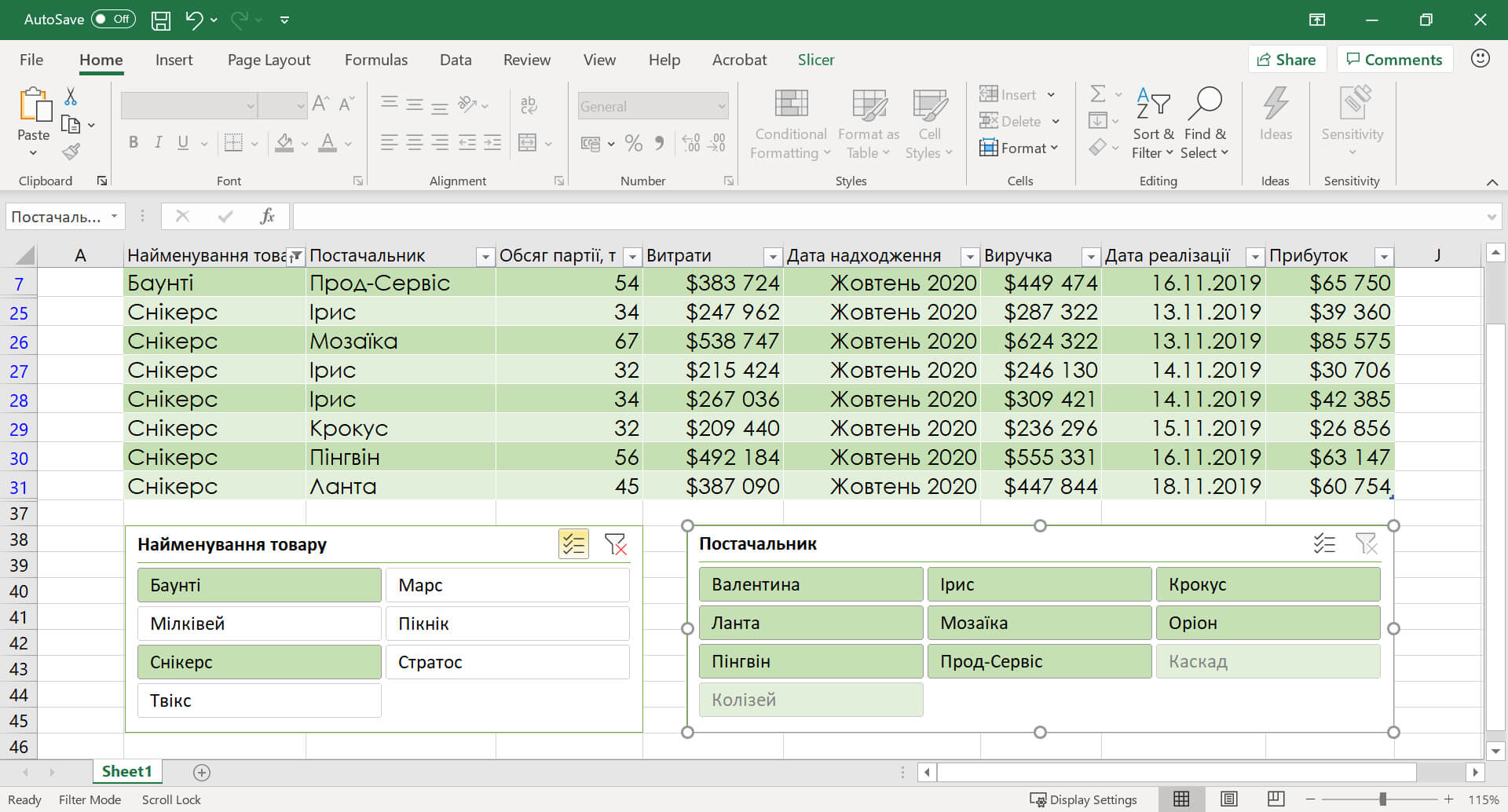Click the Format Painter brush icon
This screenshot has height=812, width=1508.
coord(71,152)
